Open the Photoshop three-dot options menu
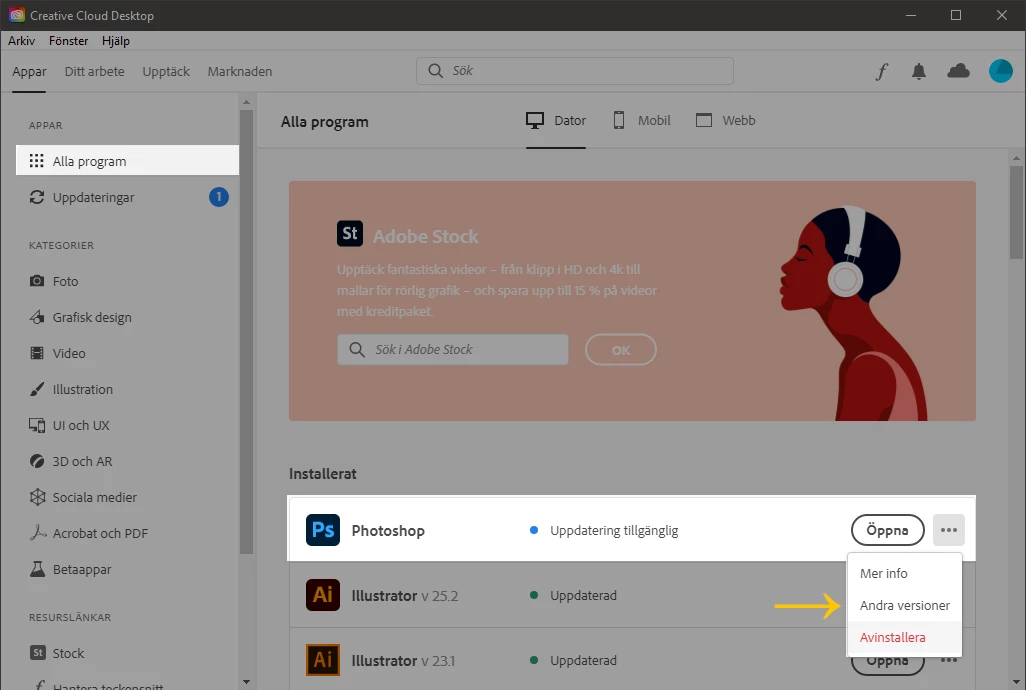Viewport: 1026px width, 690px height. (x=949, y=530)
